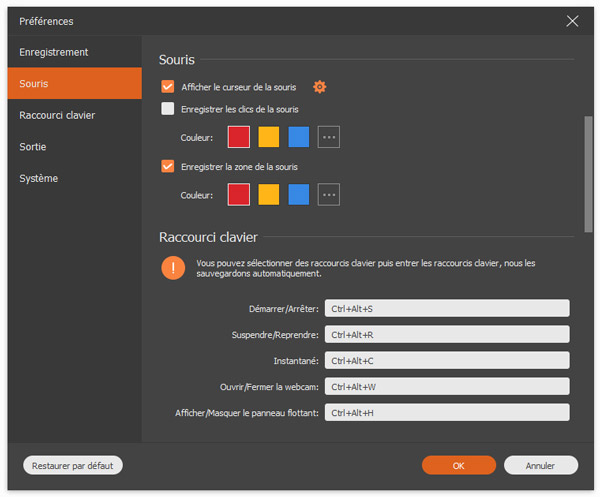Close the Préférences window

tap(572, 21)
